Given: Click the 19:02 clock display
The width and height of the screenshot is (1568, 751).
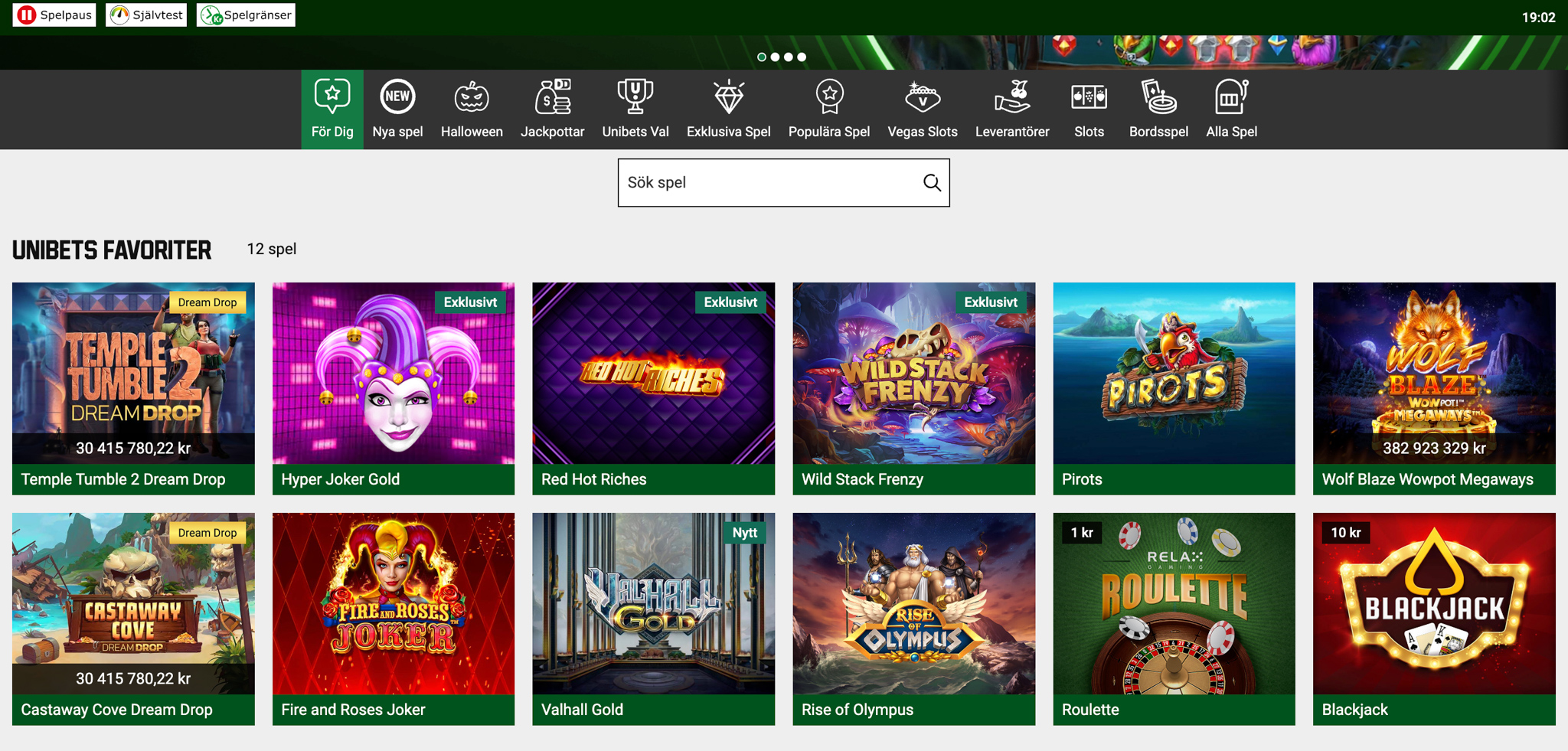Looking at the screenshot, I should (1538, 18).
